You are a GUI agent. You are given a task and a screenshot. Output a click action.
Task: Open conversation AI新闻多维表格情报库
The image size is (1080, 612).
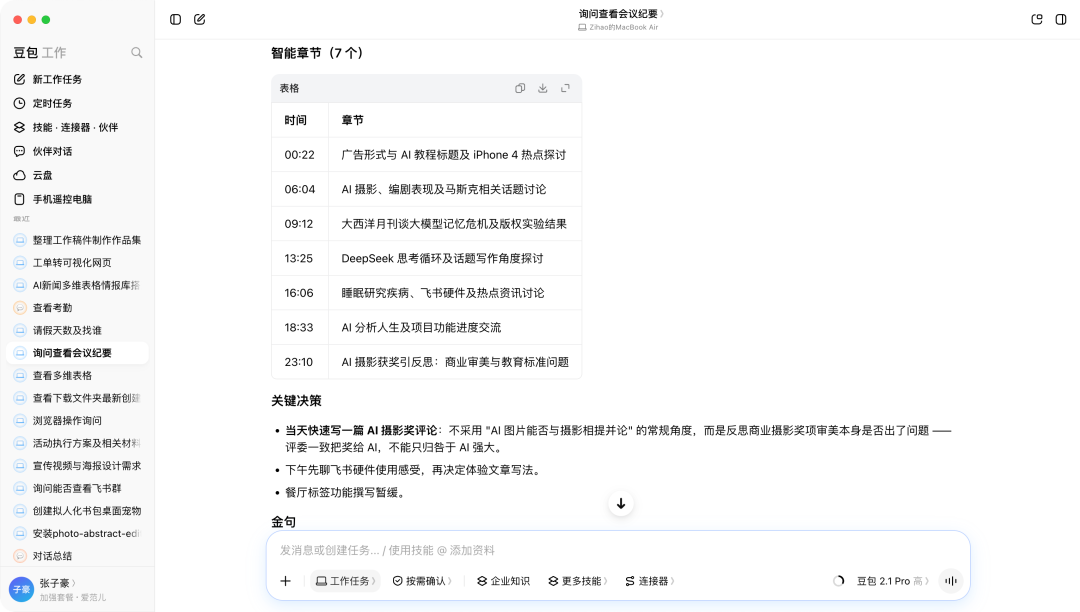[77, 285]
